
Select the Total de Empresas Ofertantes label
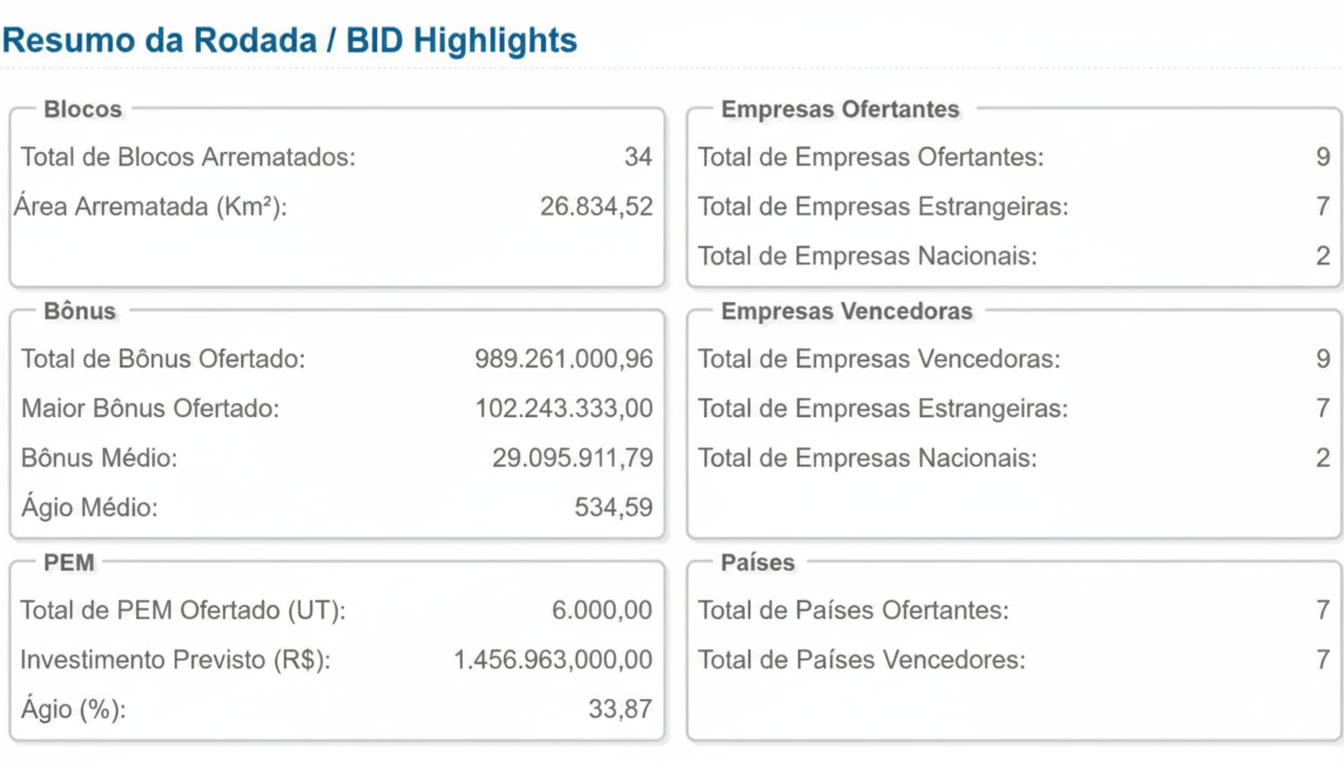(870, 157)
